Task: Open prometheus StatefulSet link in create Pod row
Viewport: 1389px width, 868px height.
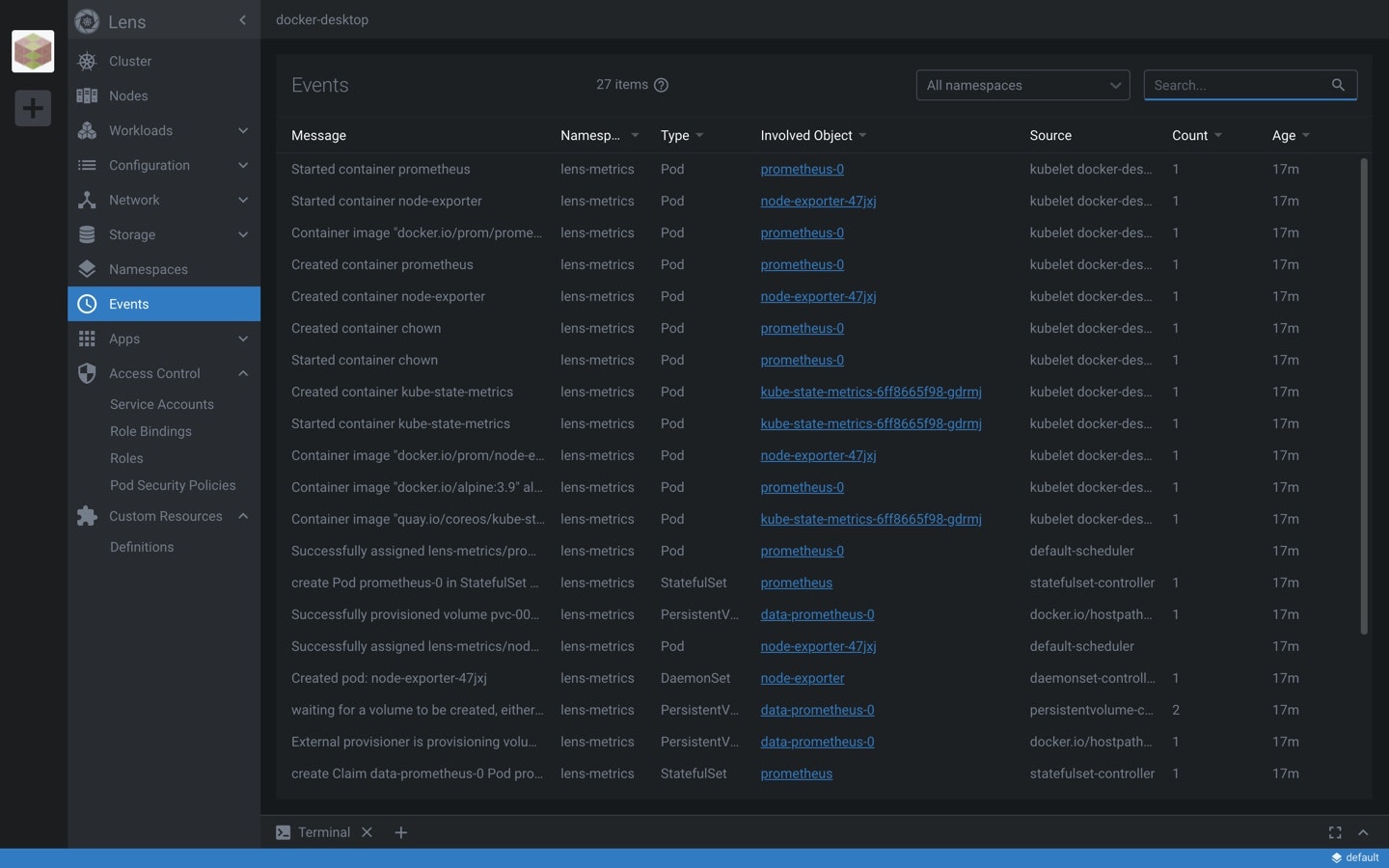Action: click(796, 583)
